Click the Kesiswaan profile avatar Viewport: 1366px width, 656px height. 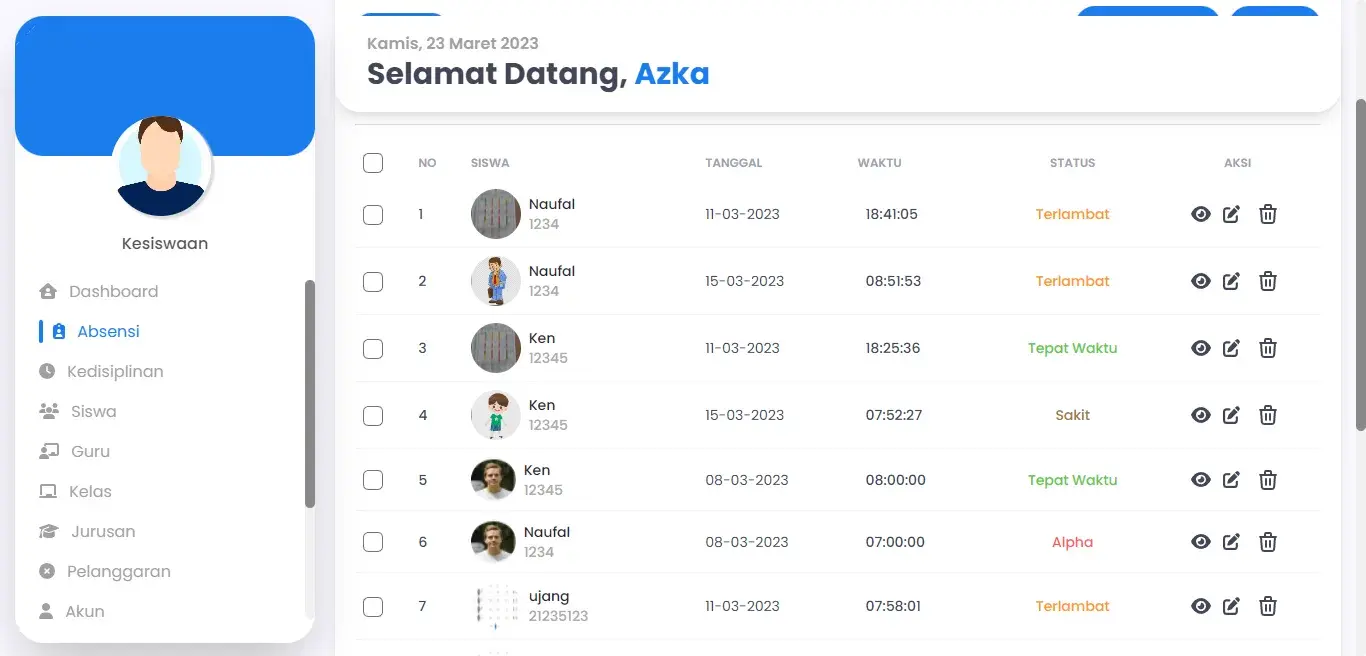pos(162,165)
